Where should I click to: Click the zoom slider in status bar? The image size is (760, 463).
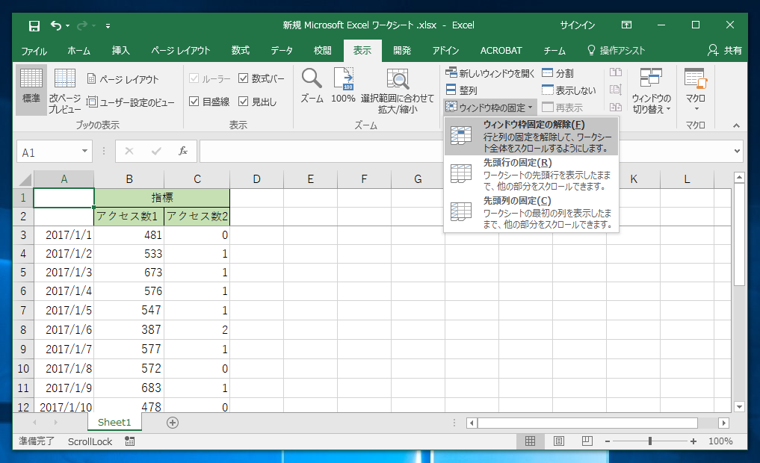tap(650, 441)
